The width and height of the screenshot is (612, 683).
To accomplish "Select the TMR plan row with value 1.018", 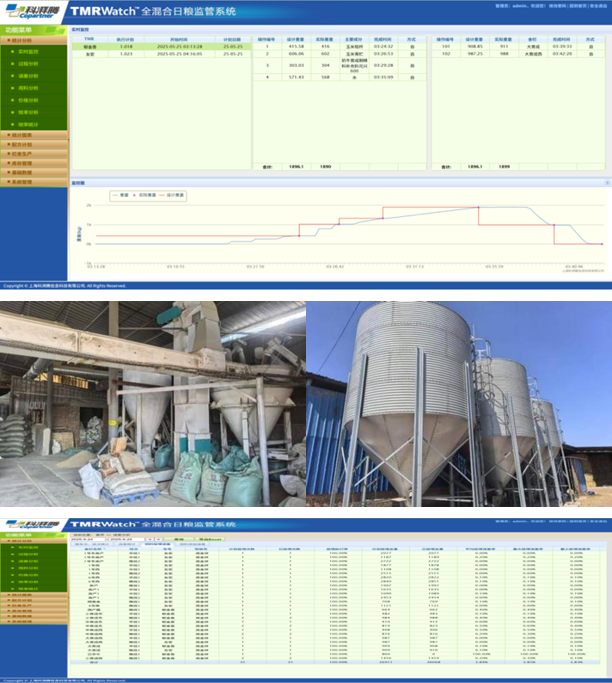I will [162, 47].
